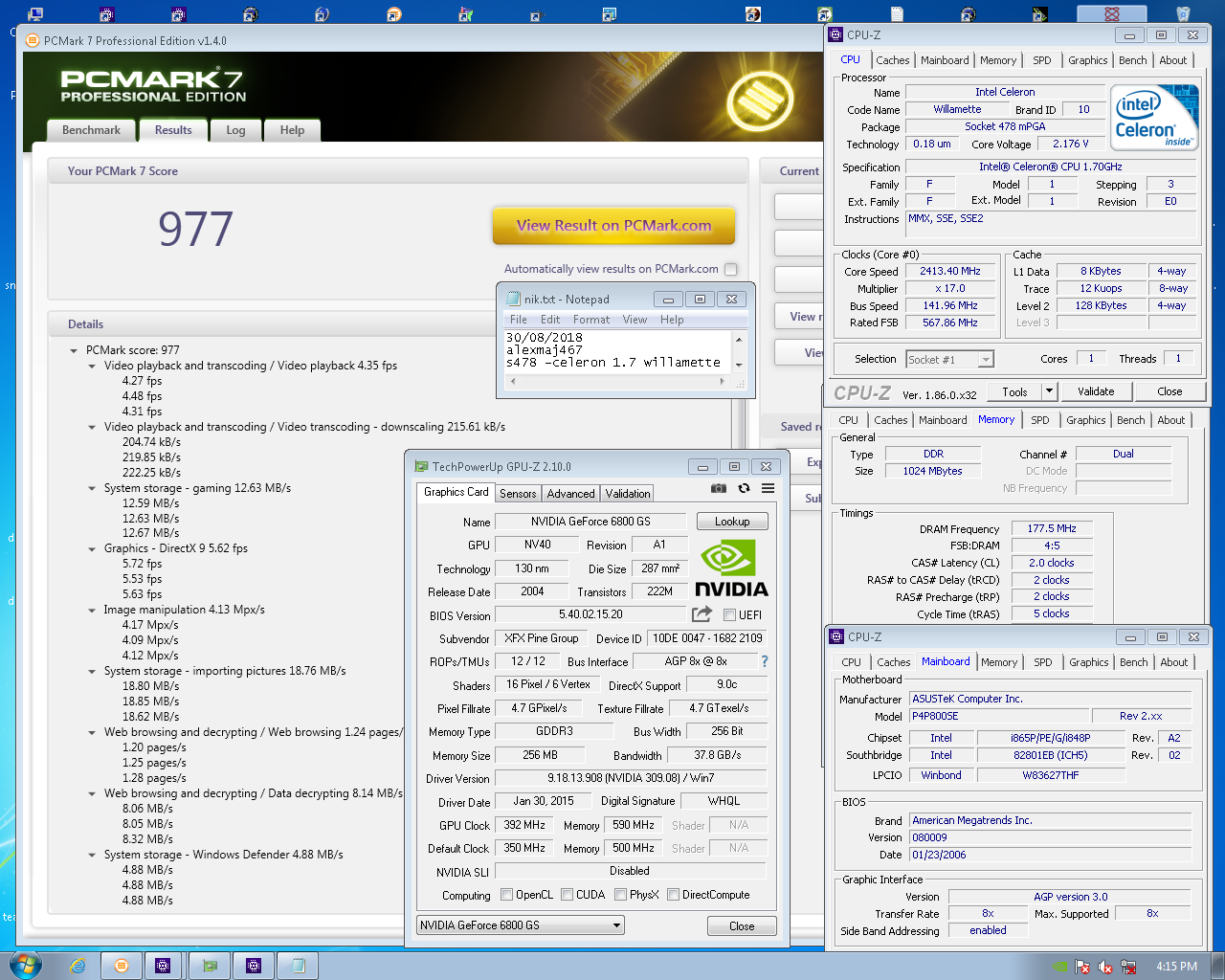
Task: Select the orange PCMark taskbar button
Action: point(122,966)
